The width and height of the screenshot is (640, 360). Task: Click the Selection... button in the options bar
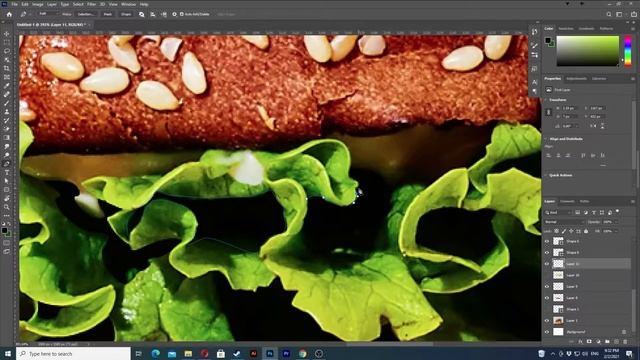tap(86, 14)
